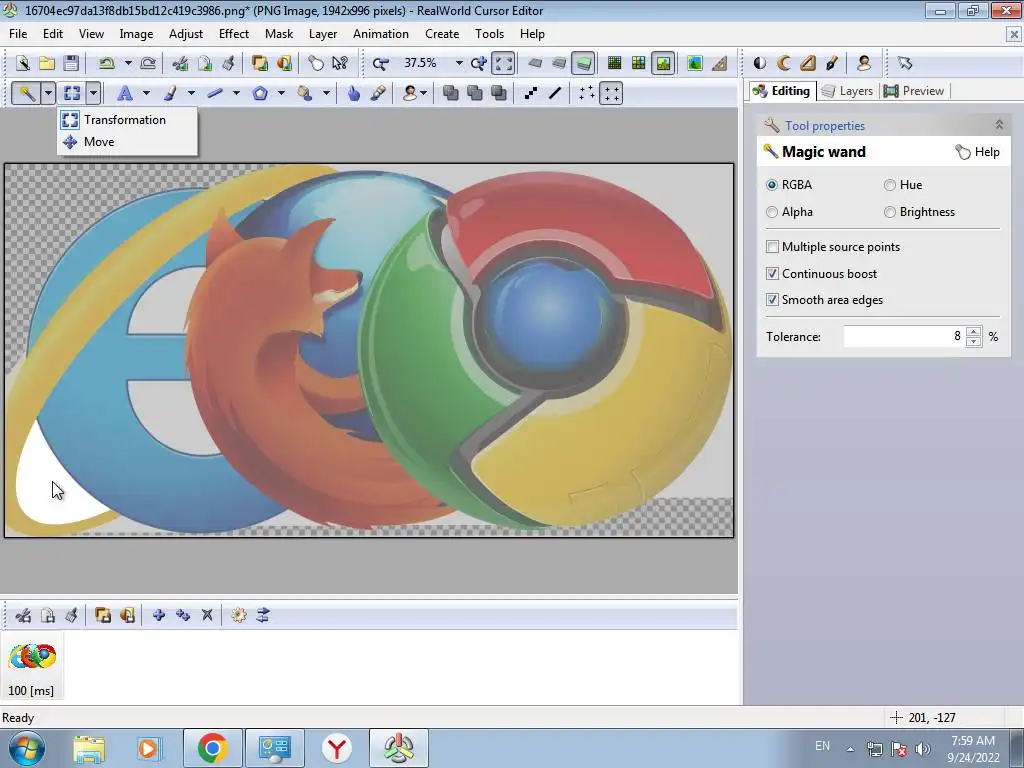The height and width of the screenshot is (768, 1024).
Task: Click the gear icon in frames toolbar
Action: 239,615
